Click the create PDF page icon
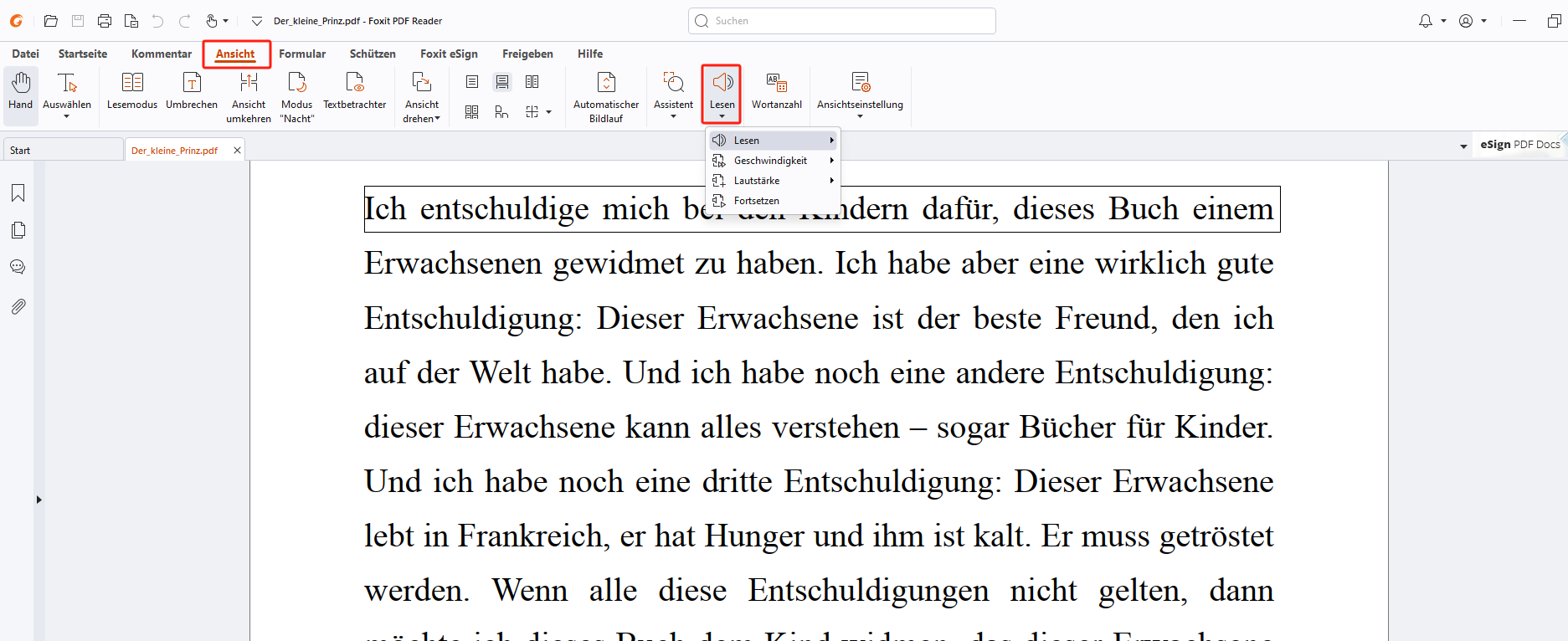The width and height of the screenshot is (1568, 641). pyautogui.click(x=131, y=21)
